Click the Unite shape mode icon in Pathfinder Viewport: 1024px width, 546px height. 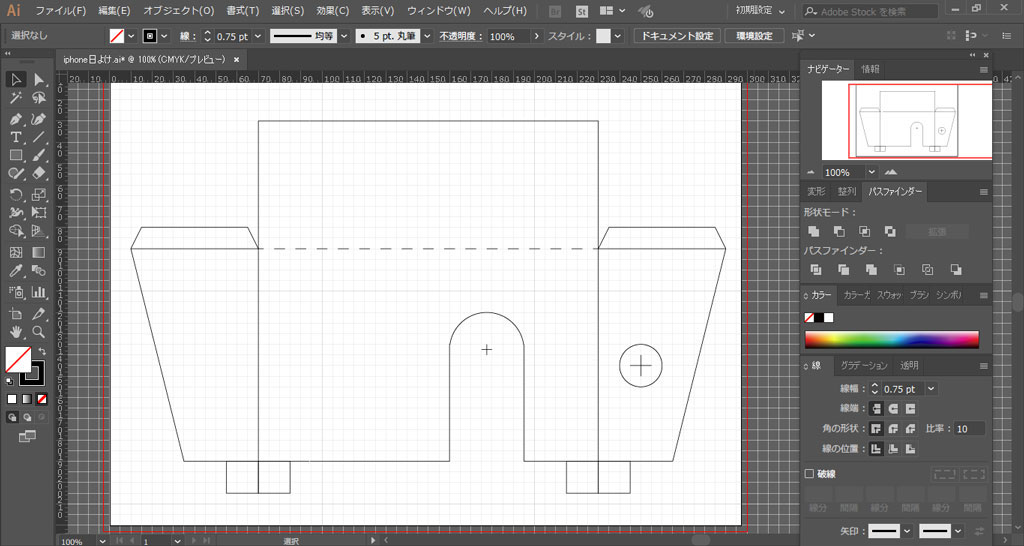(814, 231)
